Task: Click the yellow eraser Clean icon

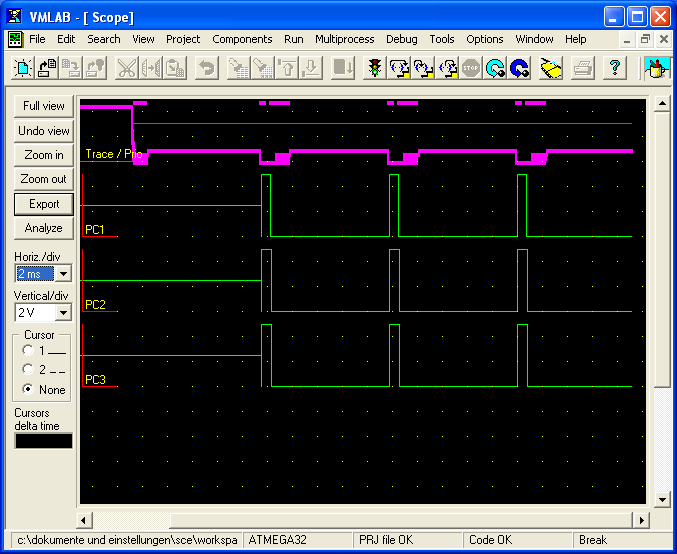Action: coord(551,68)
